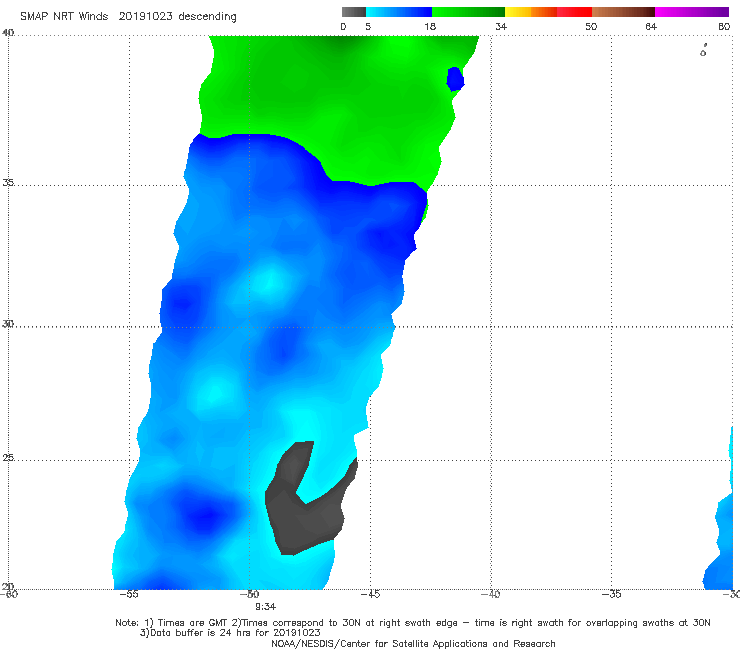Click the longitude label -55

pos(129,594)
